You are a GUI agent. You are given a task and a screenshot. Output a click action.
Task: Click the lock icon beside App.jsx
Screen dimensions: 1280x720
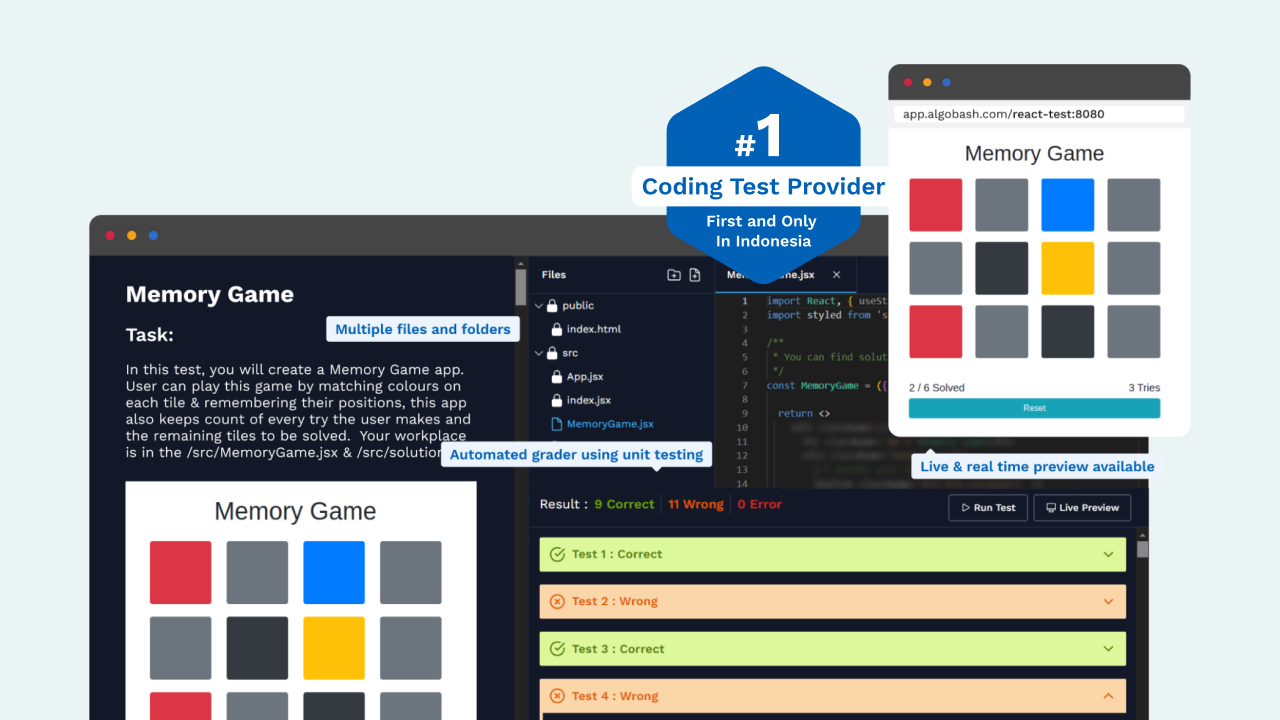(558, 377)
